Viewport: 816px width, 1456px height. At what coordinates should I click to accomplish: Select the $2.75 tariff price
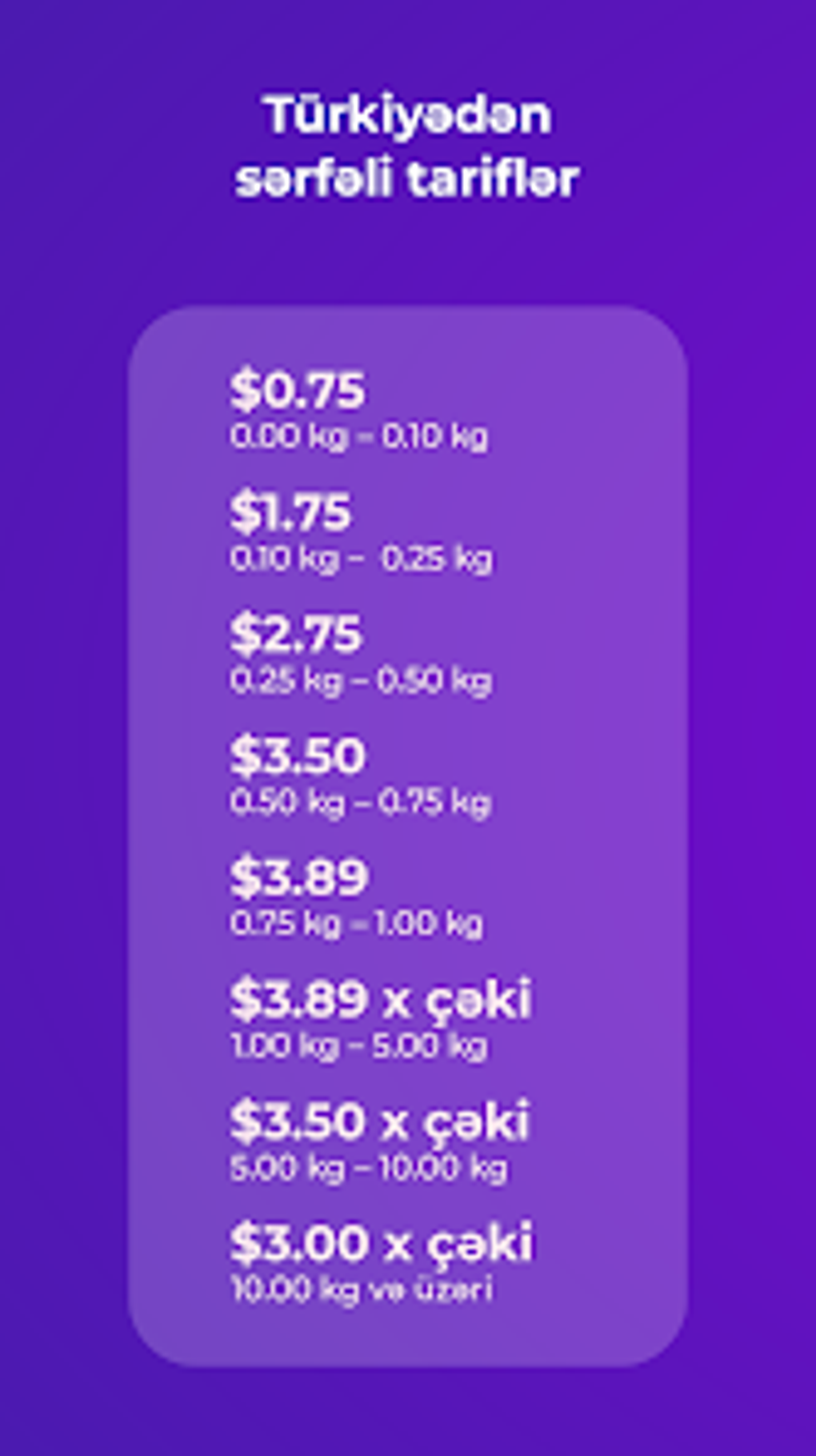[x=296, y=635]
